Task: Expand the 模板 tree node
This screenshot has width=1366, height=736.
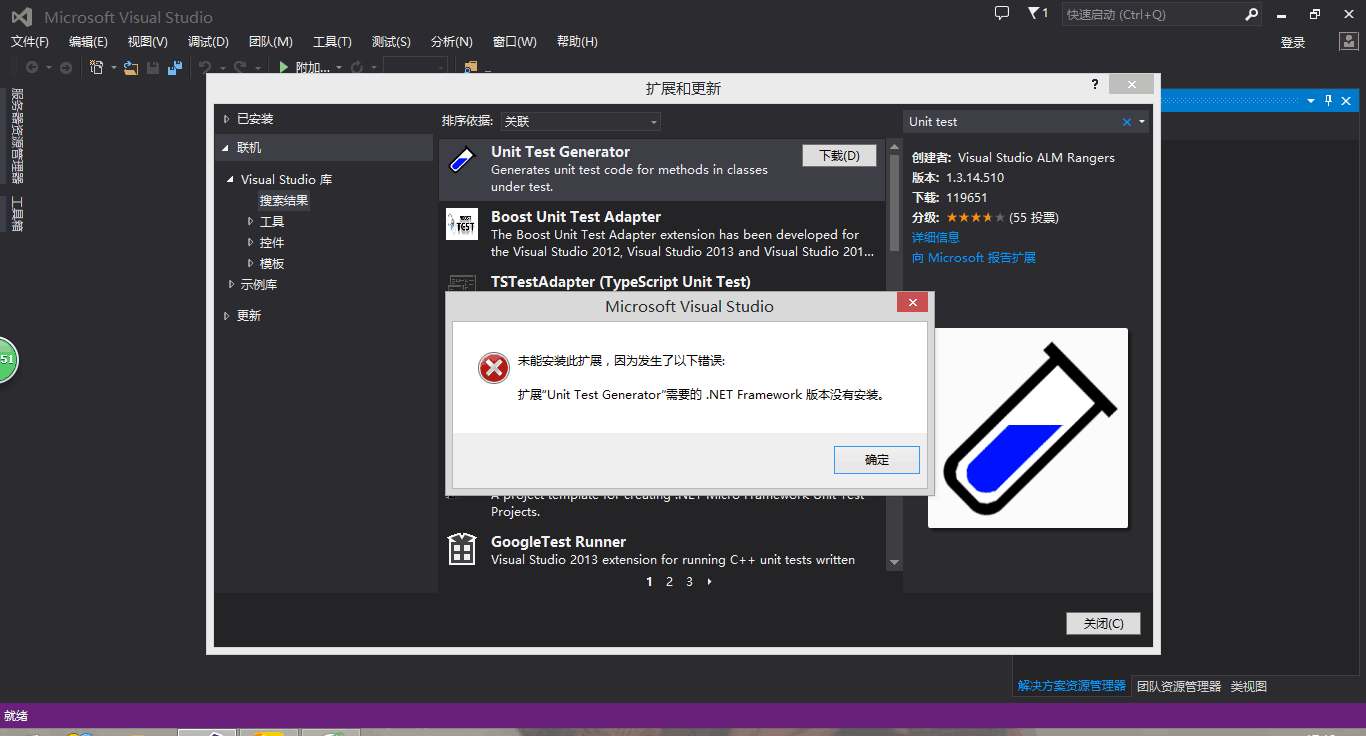Action: click(250, 263)
